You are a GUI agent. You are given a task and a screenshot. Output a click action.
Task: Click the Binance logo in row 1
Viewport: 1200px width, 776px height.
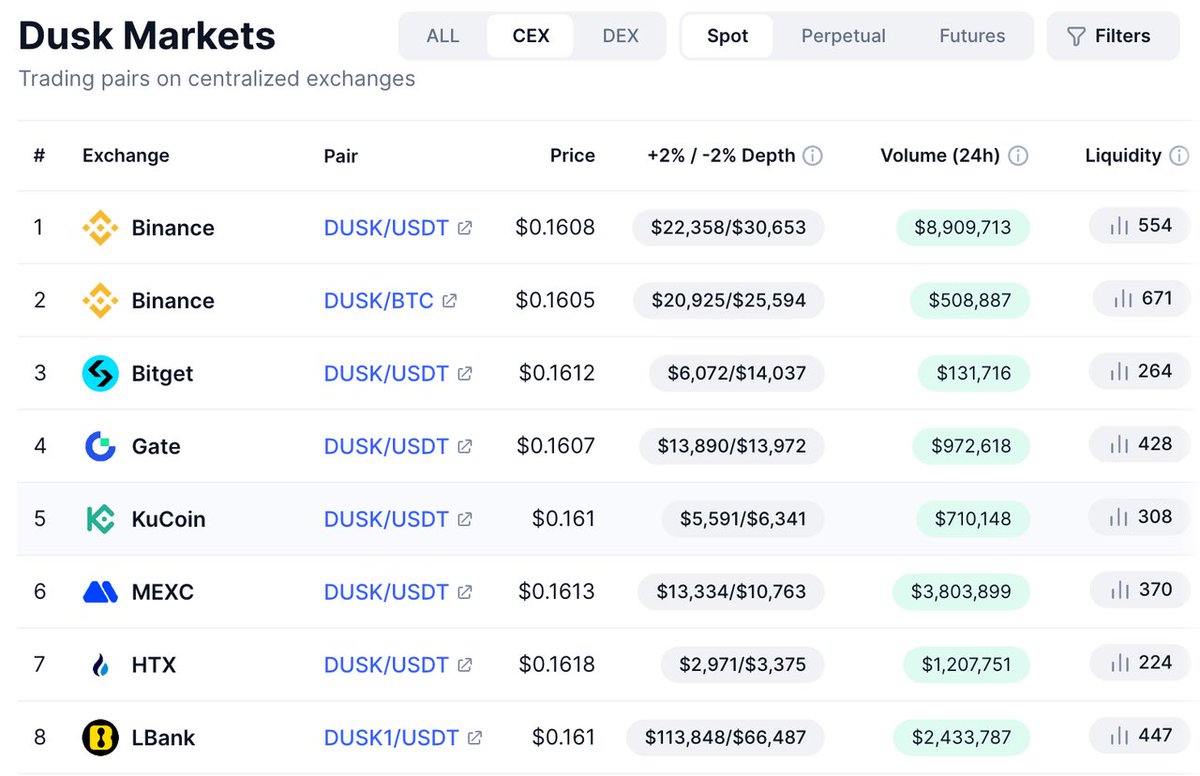[100, 228]
